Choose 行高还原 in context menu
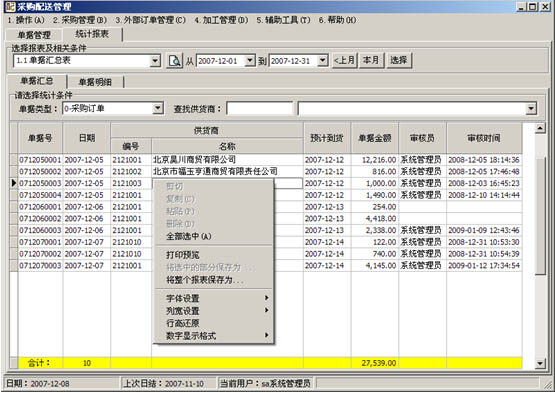The image size is (555, 393). click(213, 323)
